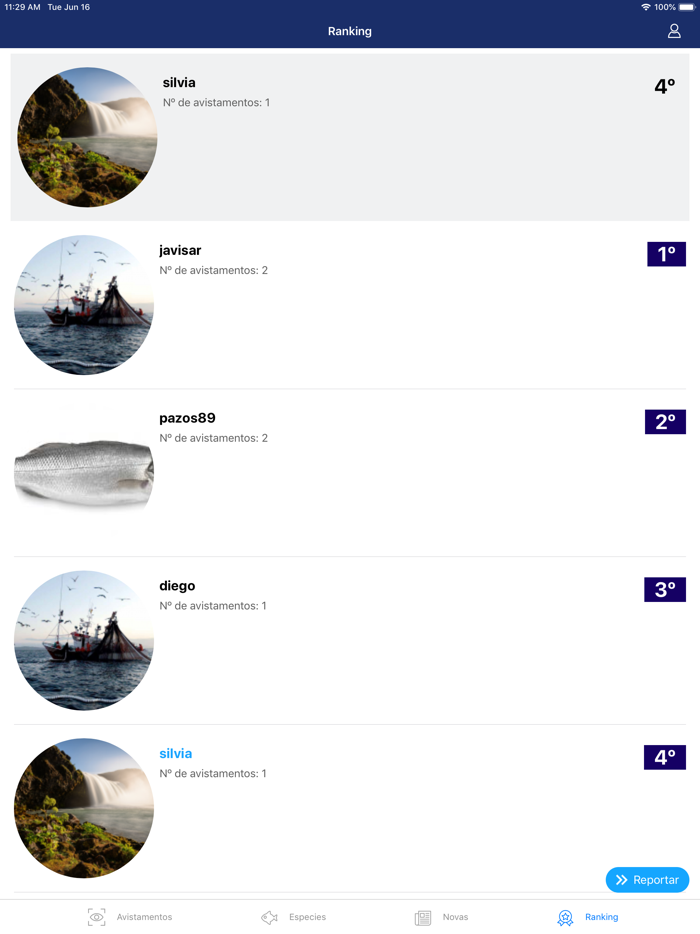The width and height of the screenshot is (700, 934).
Task: Click the Reportar double-arrow icon
Action: pos(622,880)
